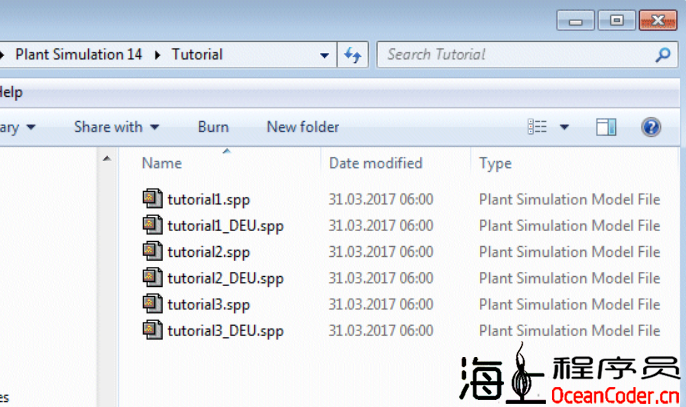Viewport: 686px width, 407px height.
Task: Click the tutorial1_DEU.spp file icon
Action: pos(152,225)
